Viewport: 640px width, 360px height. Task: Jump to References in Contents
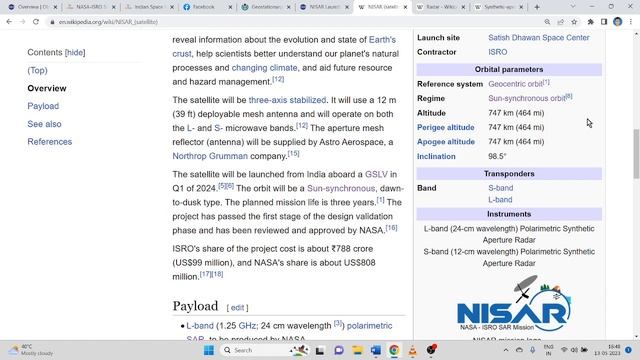50,142
